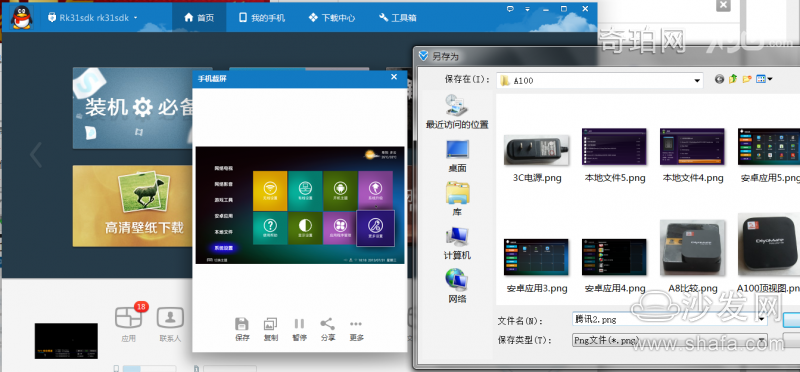Open 应用 apps icon with 18 badge
The width and height of the screenshot is (800, 372).
tap(129, 323)
